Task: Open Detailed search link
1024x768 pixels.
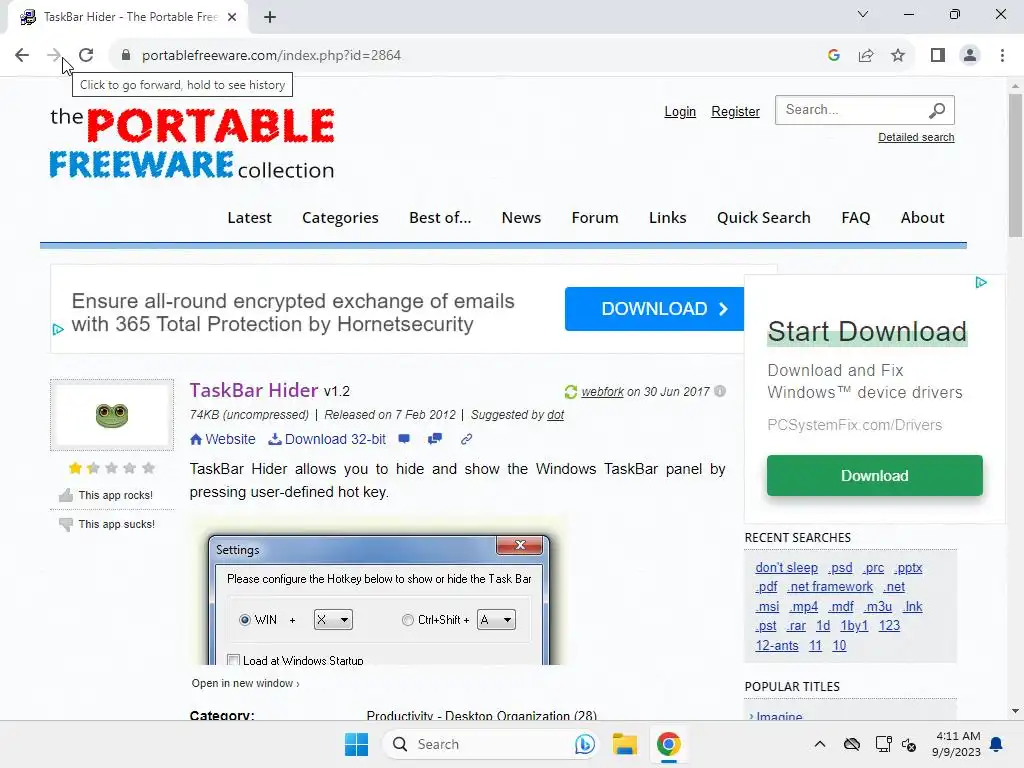Action: (x=916, y=137)
